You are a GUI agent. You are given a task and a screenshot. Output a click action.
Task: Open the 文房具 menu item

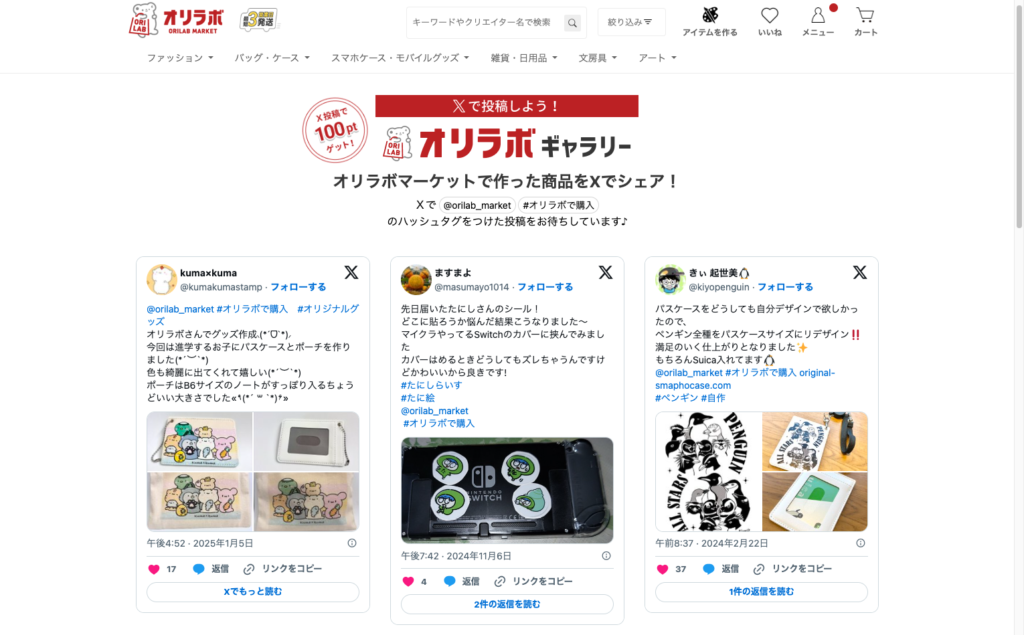tap(598, 58)
